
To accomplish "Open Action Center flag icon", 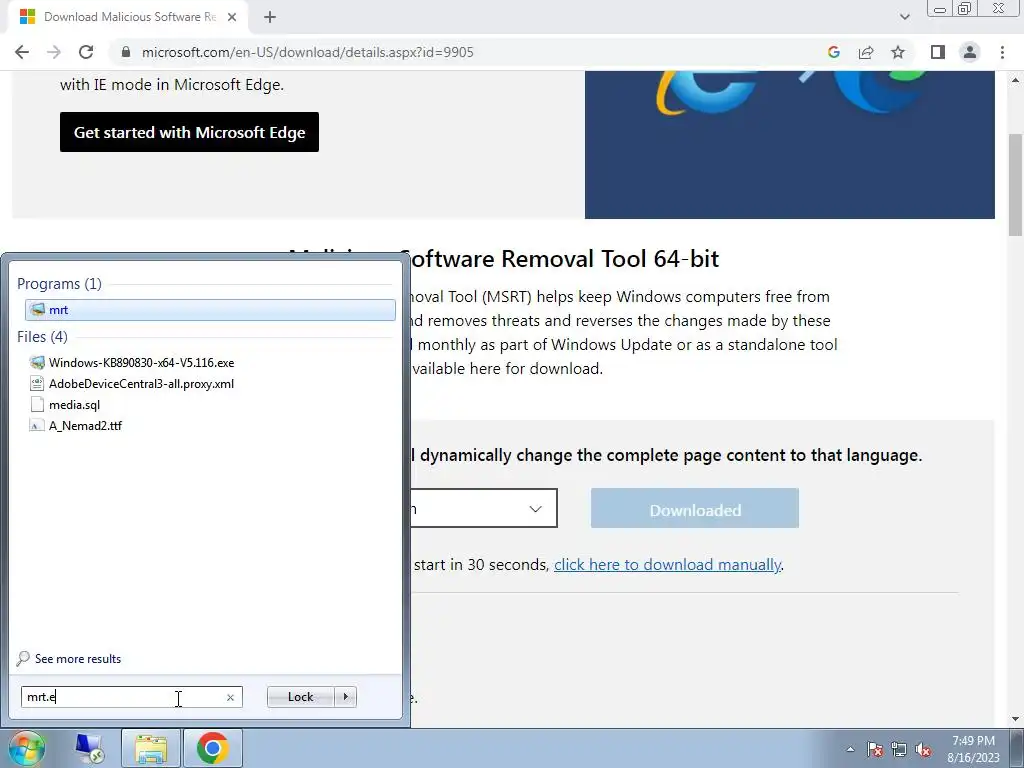I will coord(875,749).
